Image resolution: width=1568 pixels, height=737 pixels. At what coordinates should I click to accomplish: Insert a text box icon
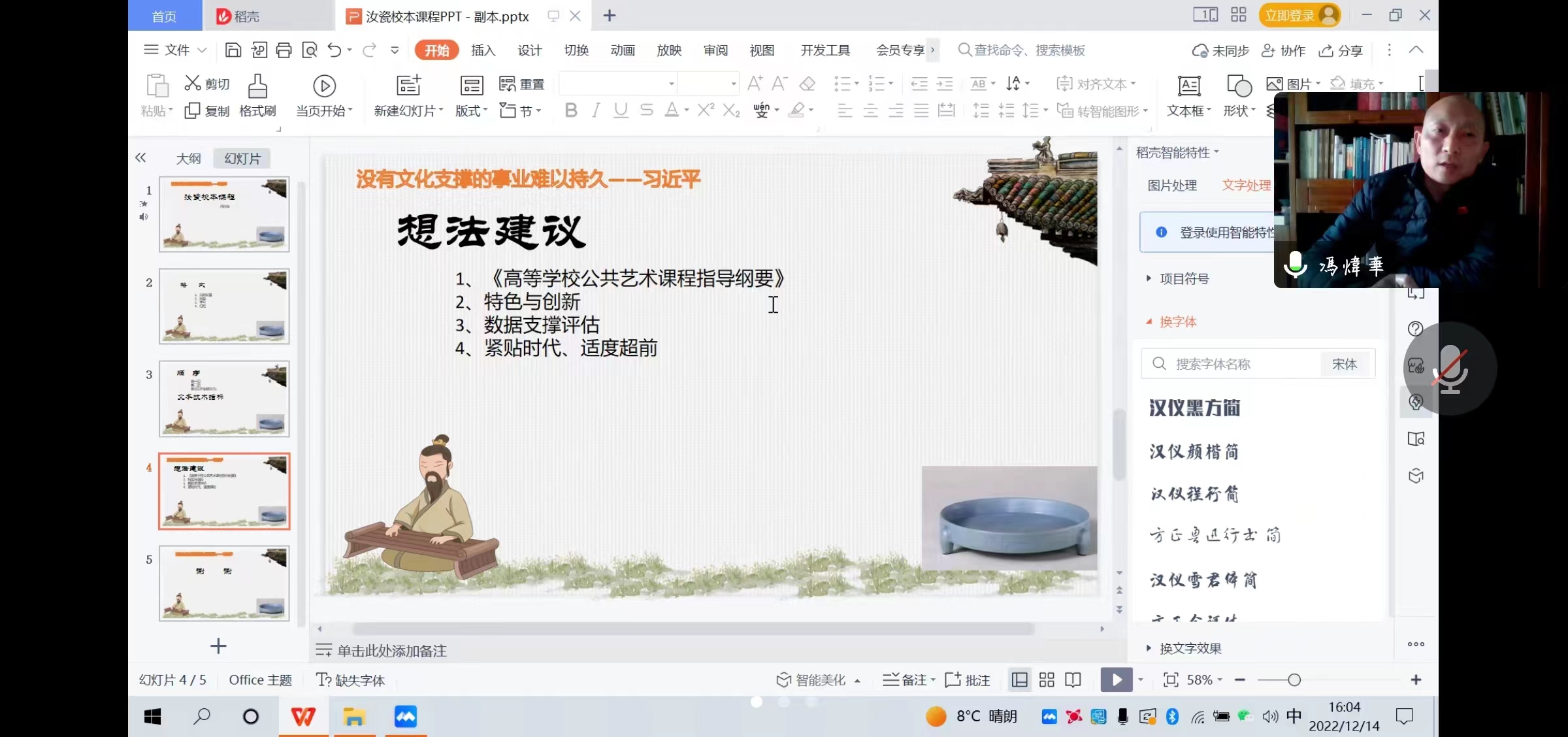click(1188, 86)
